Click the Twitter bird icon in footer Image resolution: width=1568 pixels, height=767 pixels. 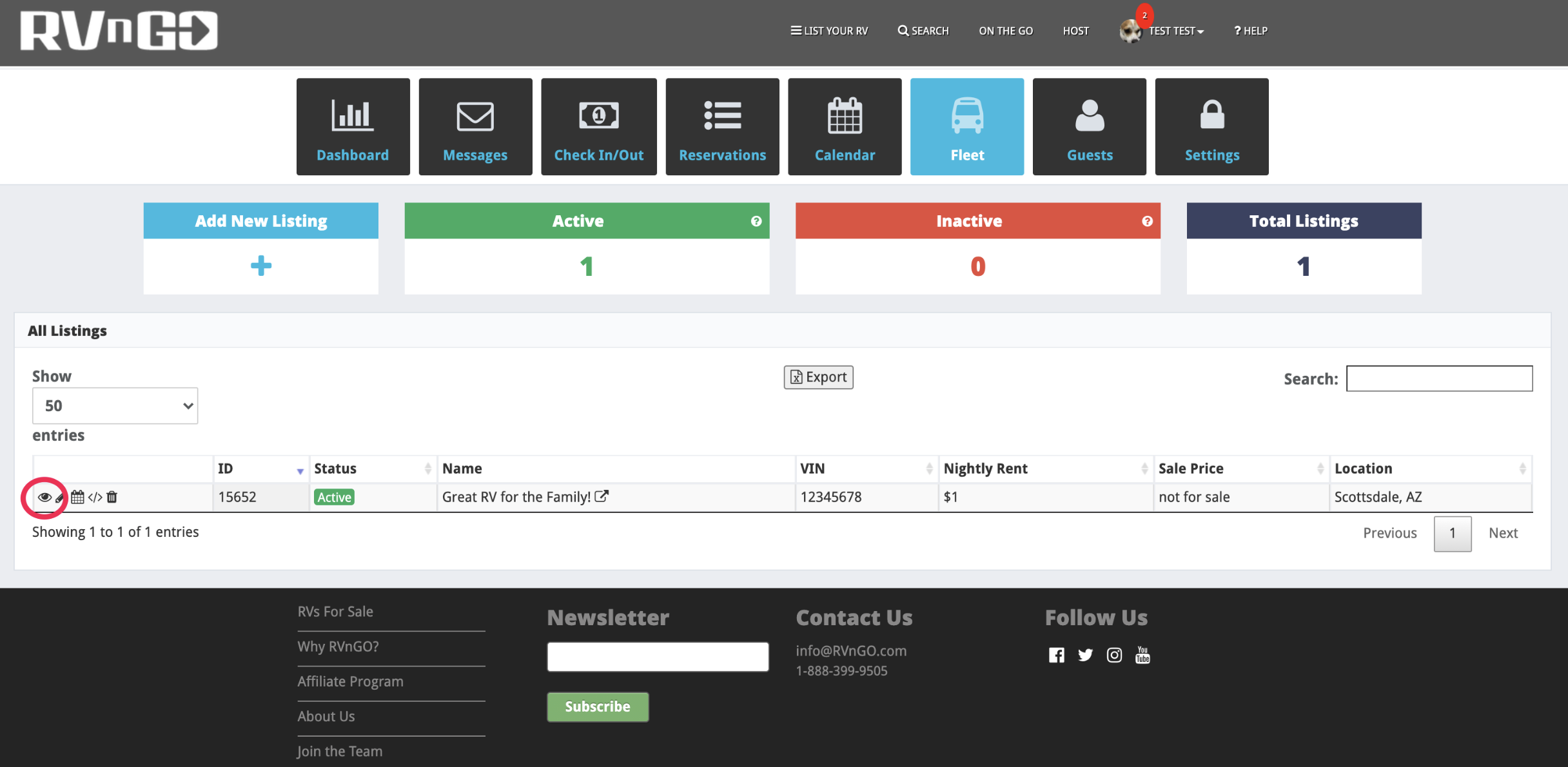pos(1085,655)
